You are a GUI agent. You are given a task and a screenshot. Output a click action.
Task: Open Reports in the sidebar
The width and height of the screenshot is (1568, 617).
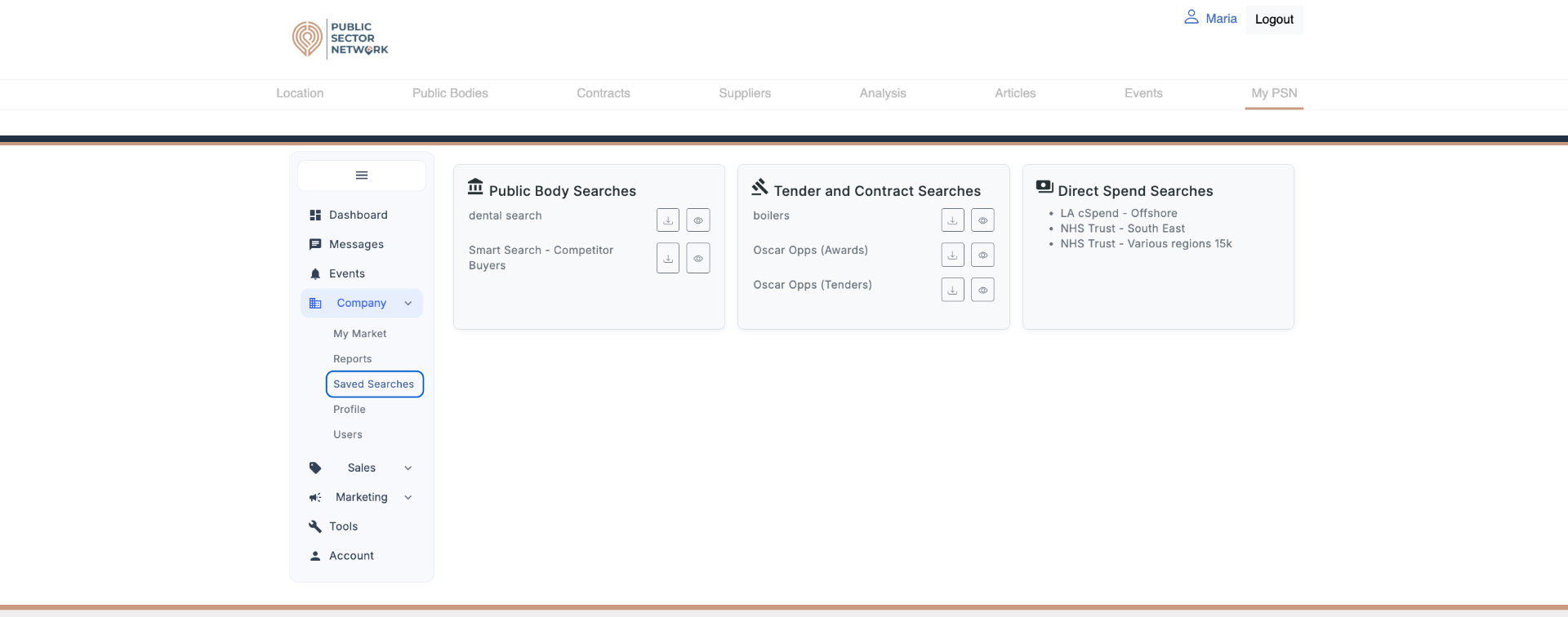pyautogui.click(x=353, y=359)
